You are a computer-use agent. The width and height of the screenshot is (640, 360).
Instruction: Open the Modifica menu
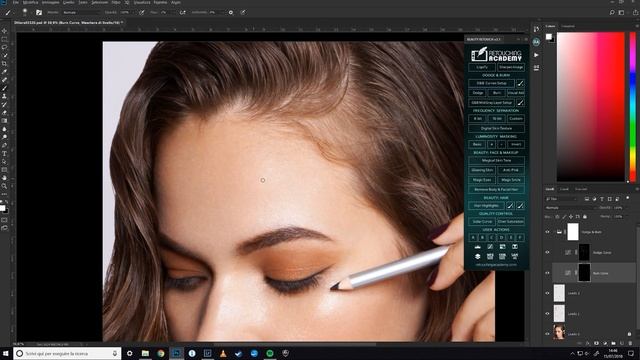tap(31, 2)
